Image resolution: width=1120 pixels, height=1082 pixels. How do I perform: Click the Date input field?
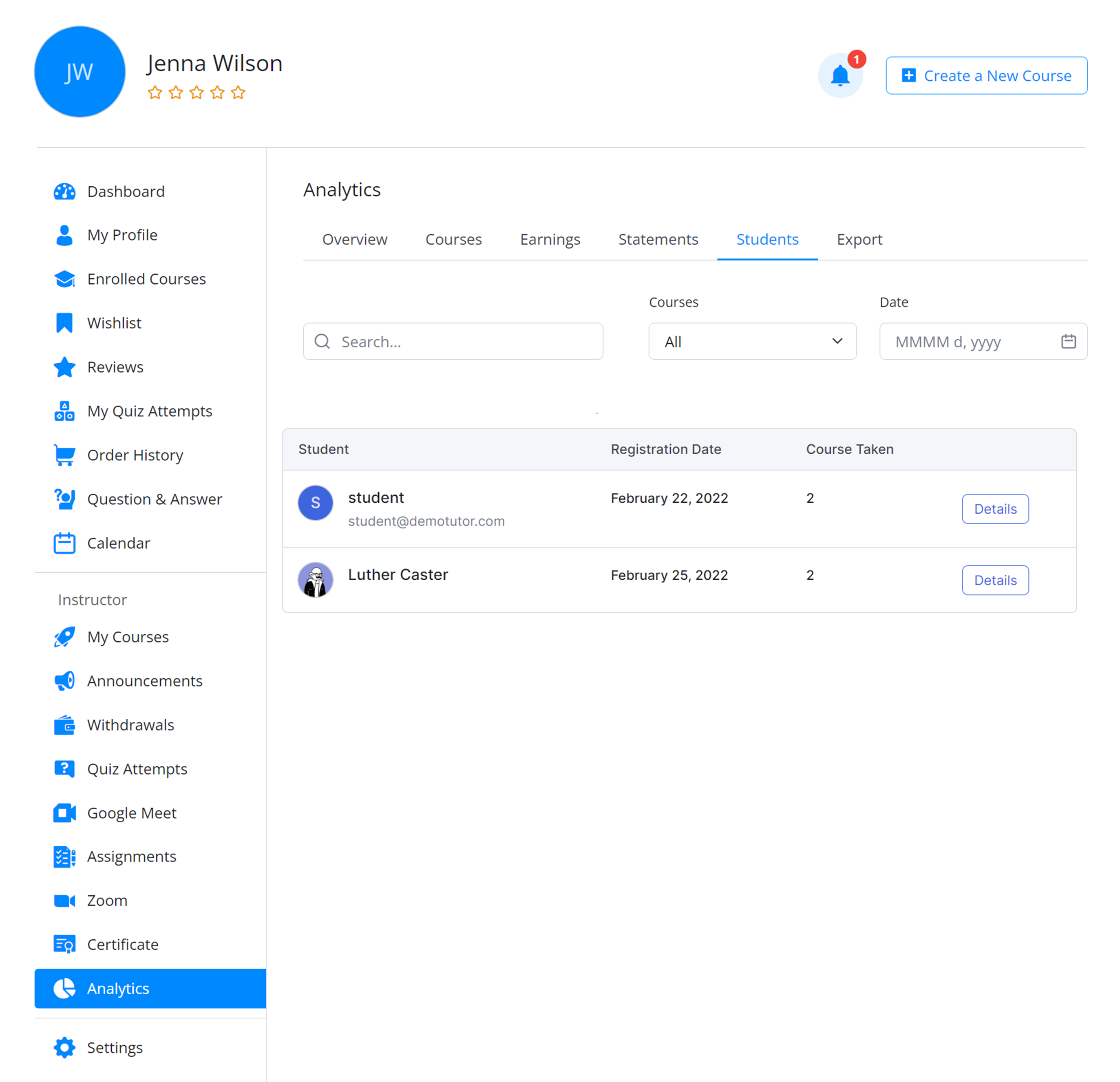[x=972, y=341]
